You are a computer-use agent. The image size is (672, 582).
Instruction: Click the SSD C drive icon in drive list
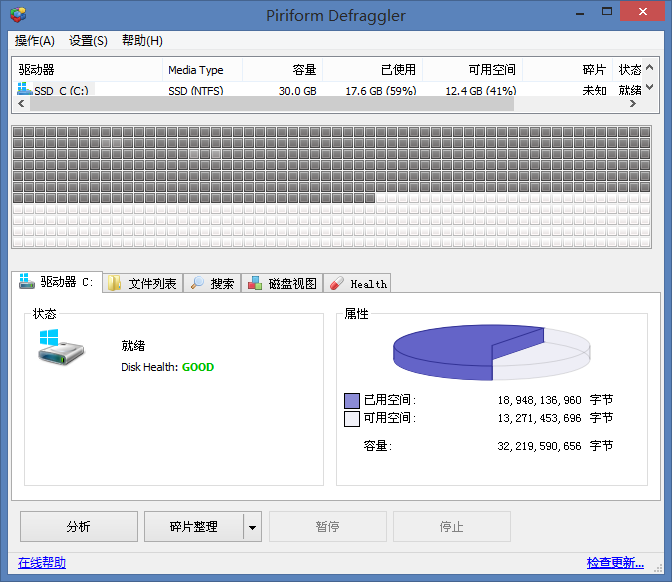[x=24, y=89]
